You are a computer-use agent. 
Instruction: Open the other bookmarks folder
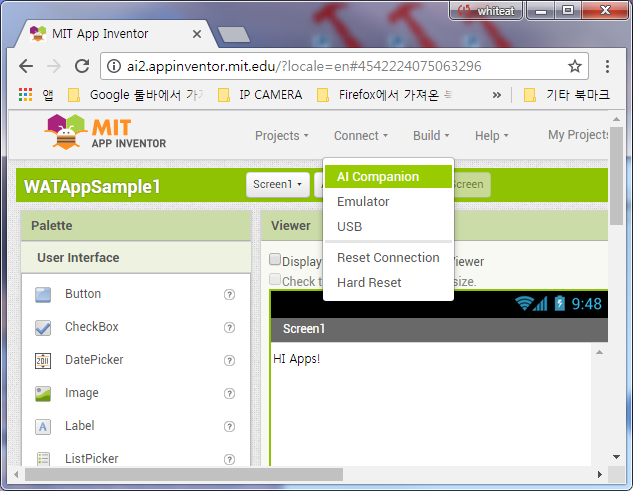[x=567, y=95]
